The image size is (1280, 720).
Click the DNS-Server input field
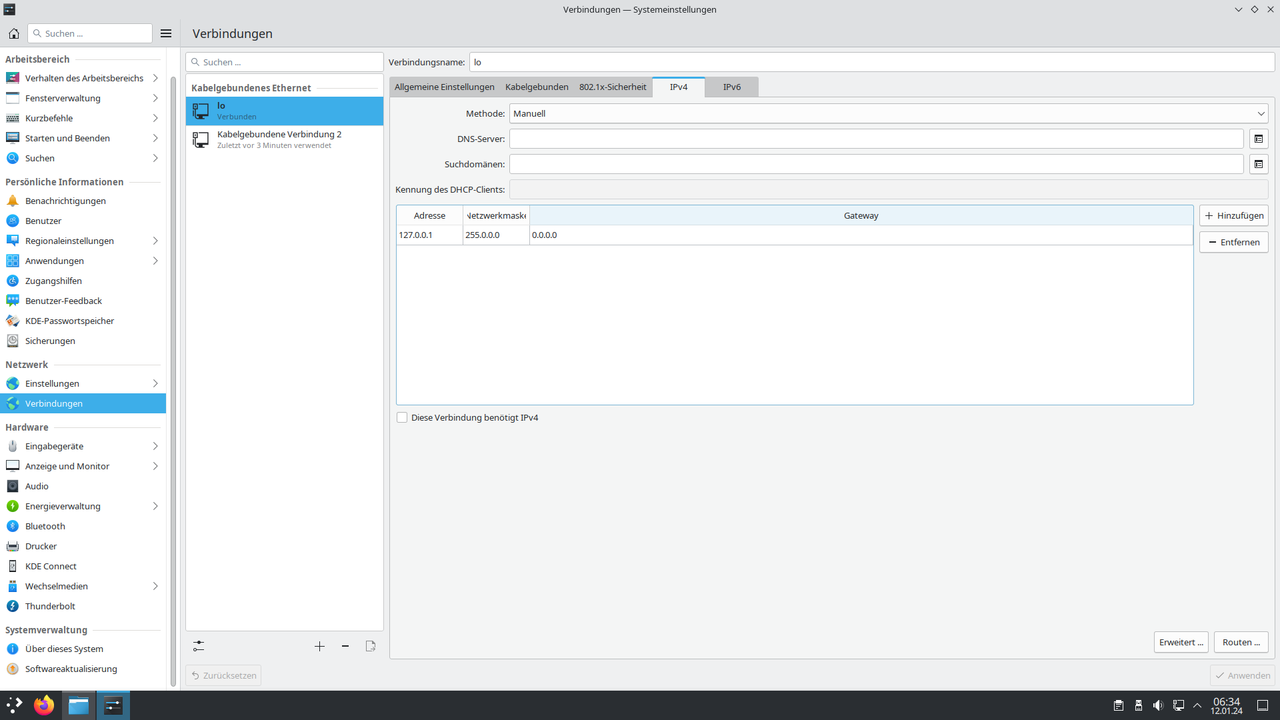click(x=877, y=139)
